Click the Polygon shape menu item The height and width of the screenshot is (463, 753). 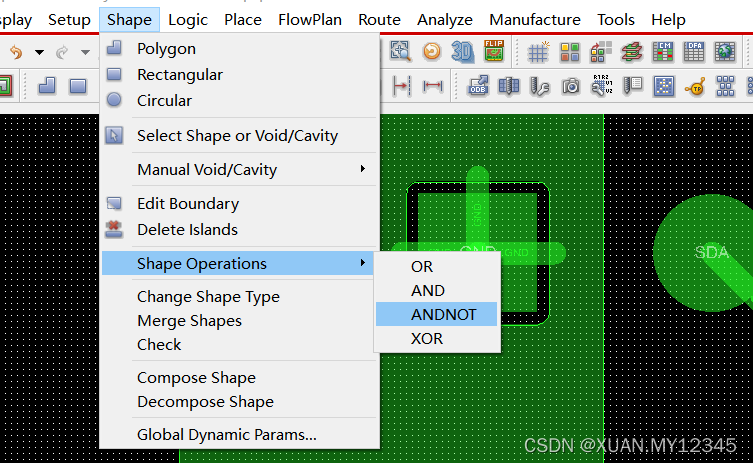[x=166, y=48]
